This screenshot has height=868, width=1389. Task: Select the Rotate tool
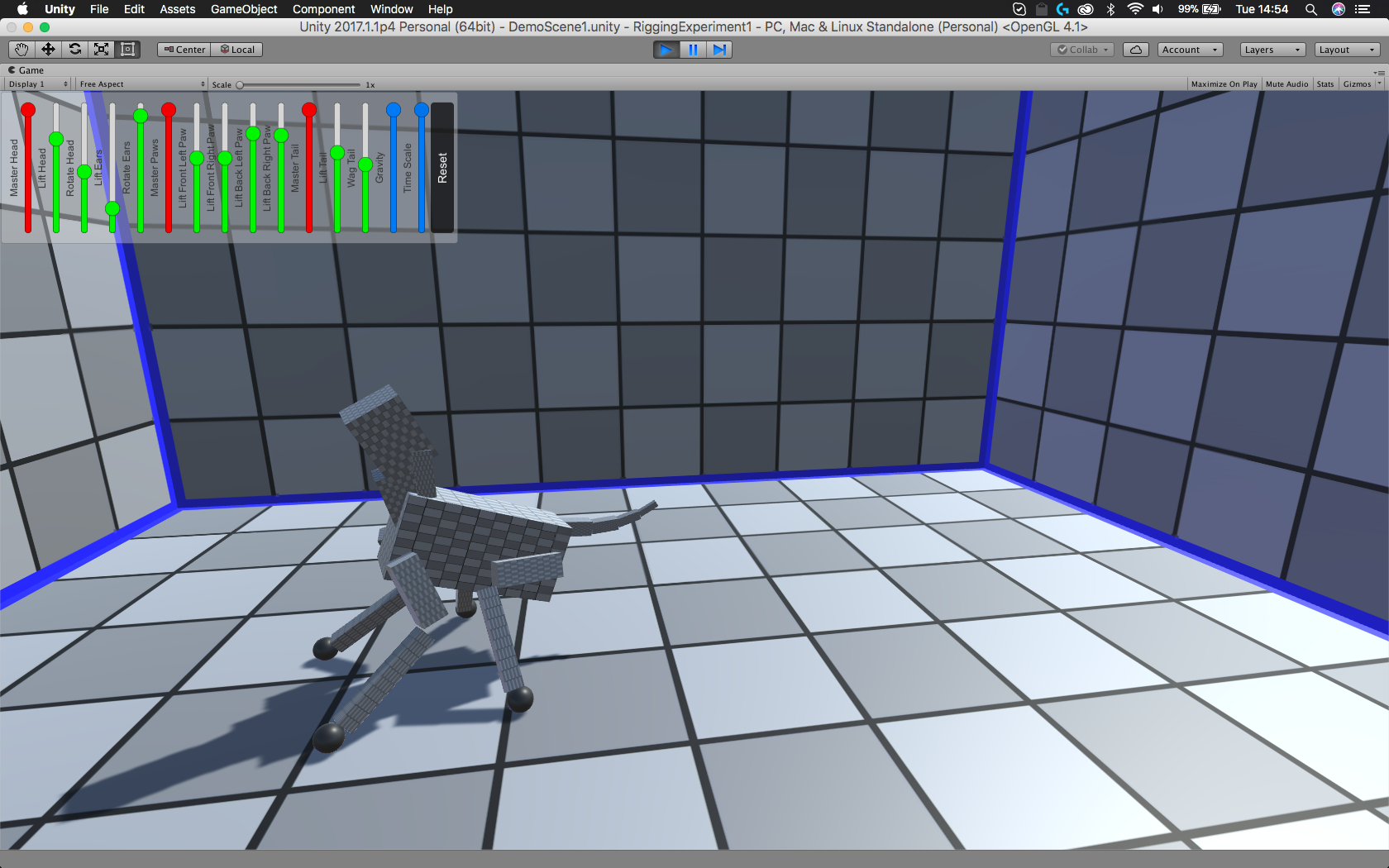(x=74, y=50)
